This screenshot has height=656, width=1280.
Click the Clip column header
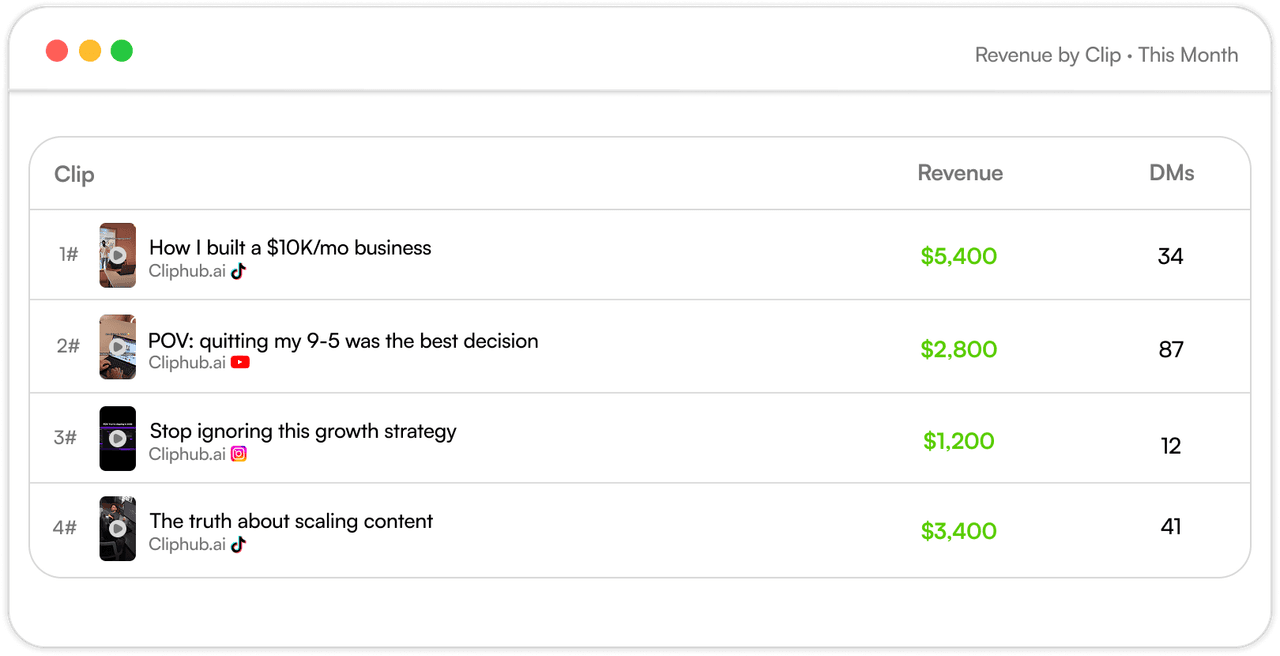click(74, 174)
